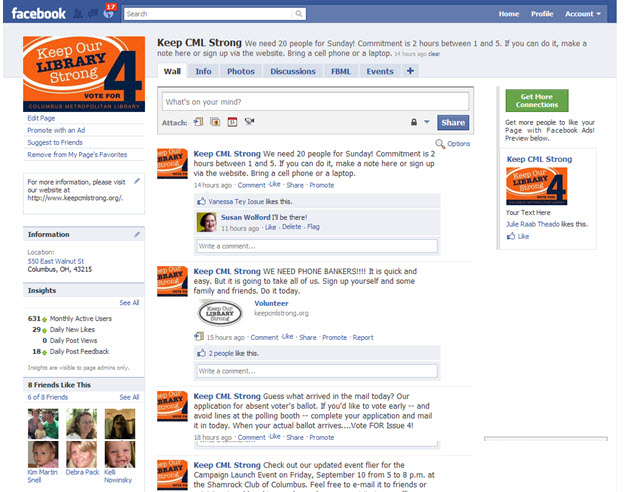
Task: Open the wall Options magnifier icon
Action: (440, 144)
